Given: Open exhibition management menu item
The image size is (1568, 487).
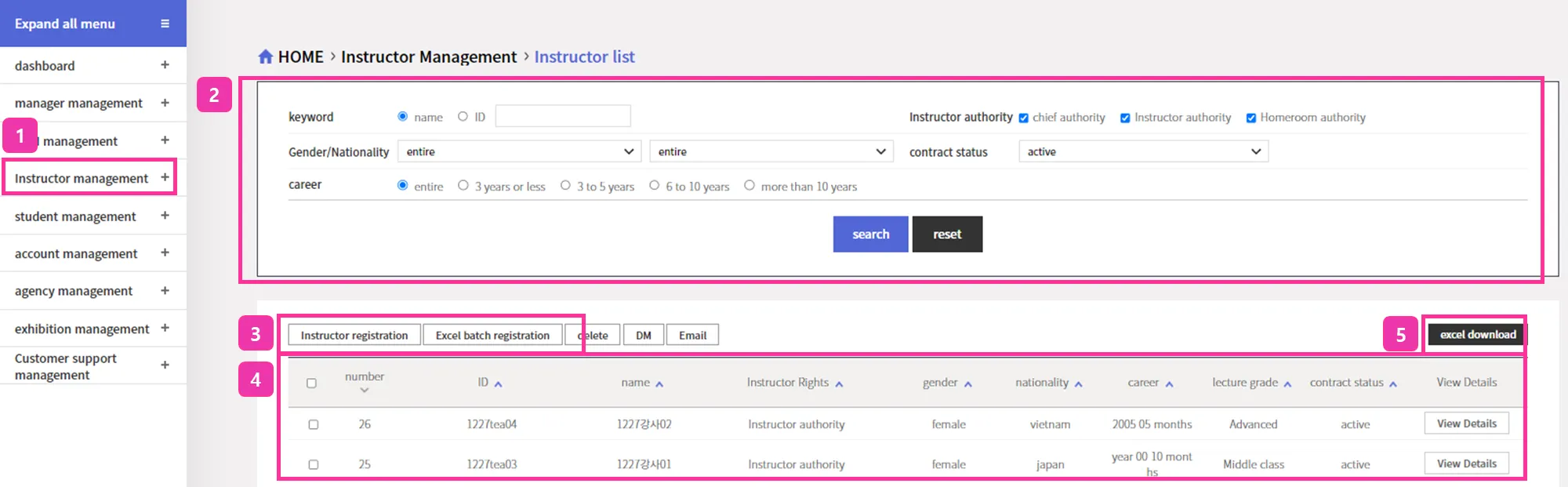Looking at the screenshot, I should point(82,329).
